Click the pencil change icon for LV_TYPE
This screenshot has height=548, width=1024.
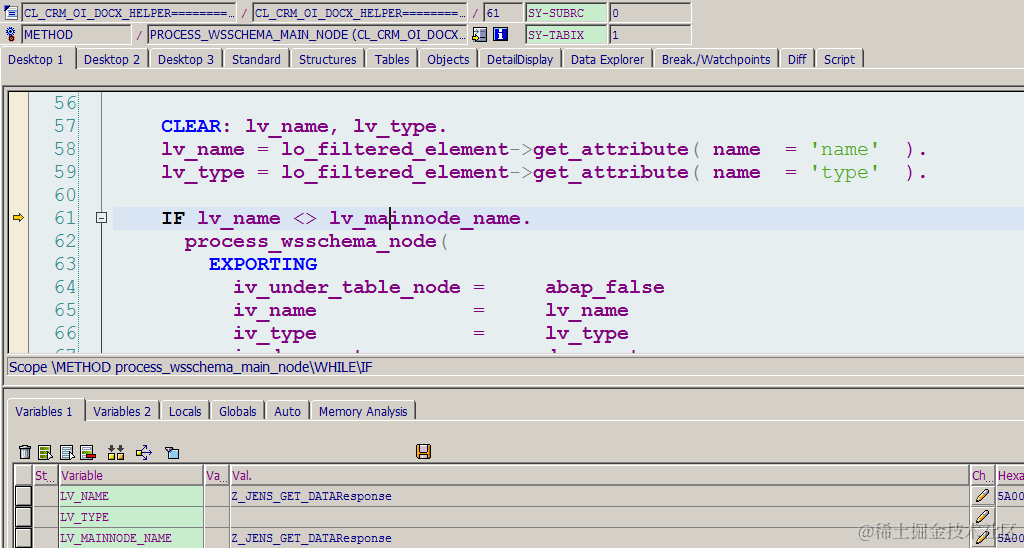click(982, 517)
